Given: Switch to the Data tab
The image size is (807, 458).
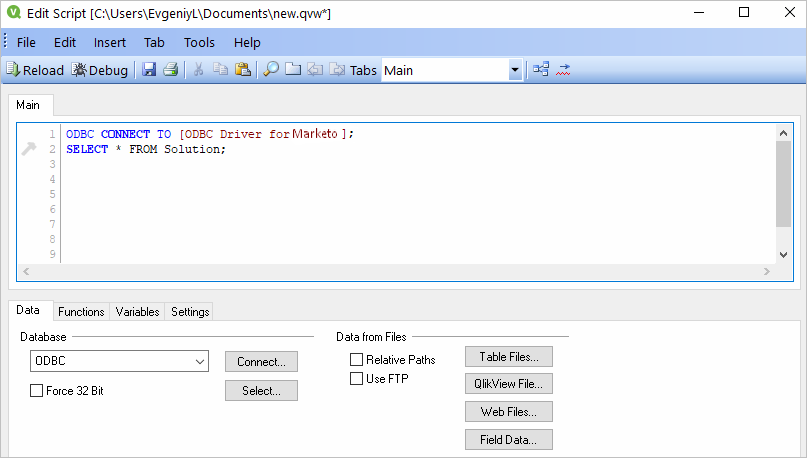Looking at the screenshot, I should tap(28, 310).
